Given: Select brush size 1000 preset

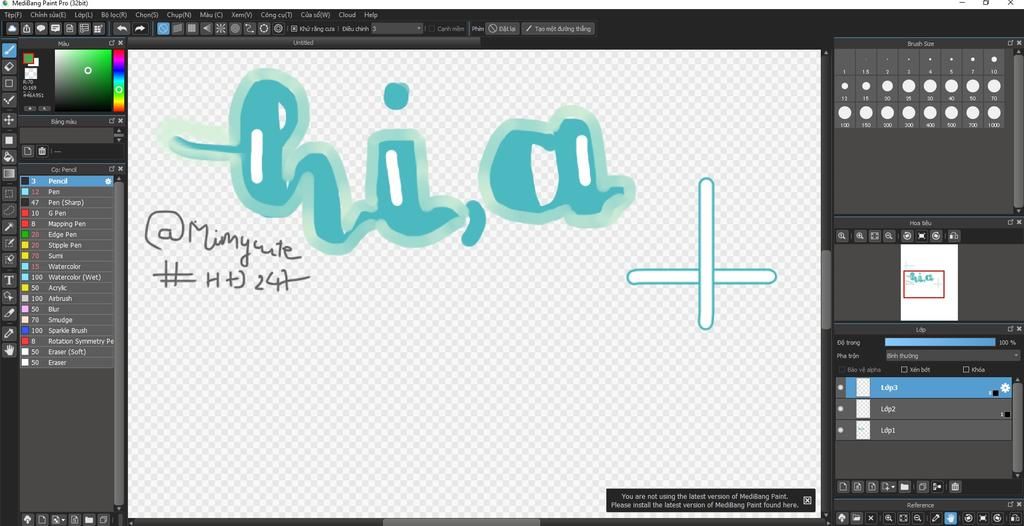Looking at the screenshot, I should (993, 113).
